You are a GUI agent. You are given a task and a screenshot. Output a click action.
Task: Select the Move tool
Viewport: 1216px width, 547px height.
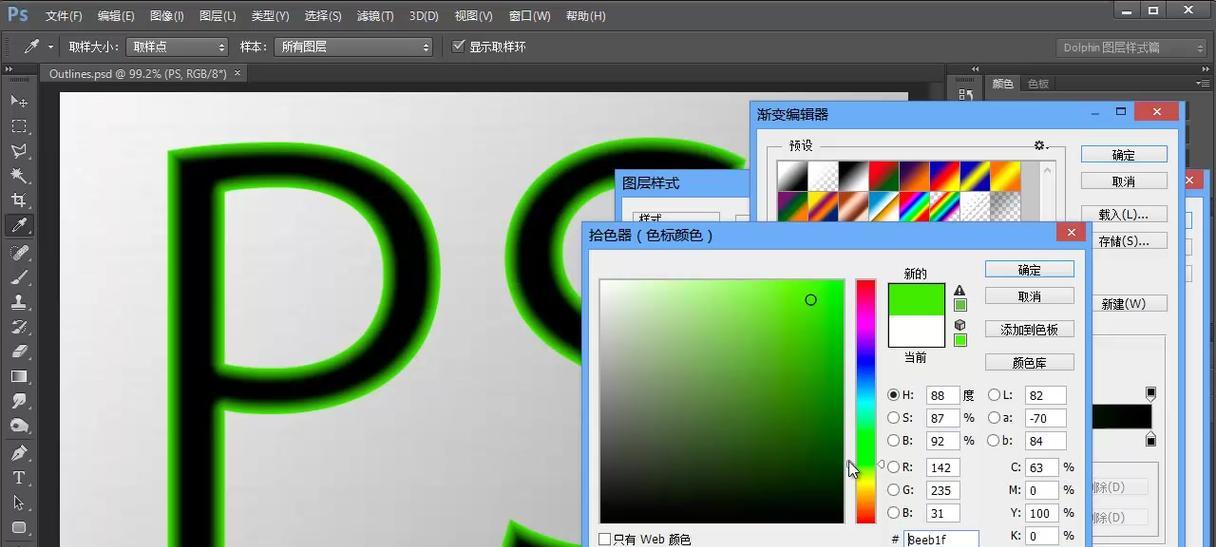pos(19,101)
